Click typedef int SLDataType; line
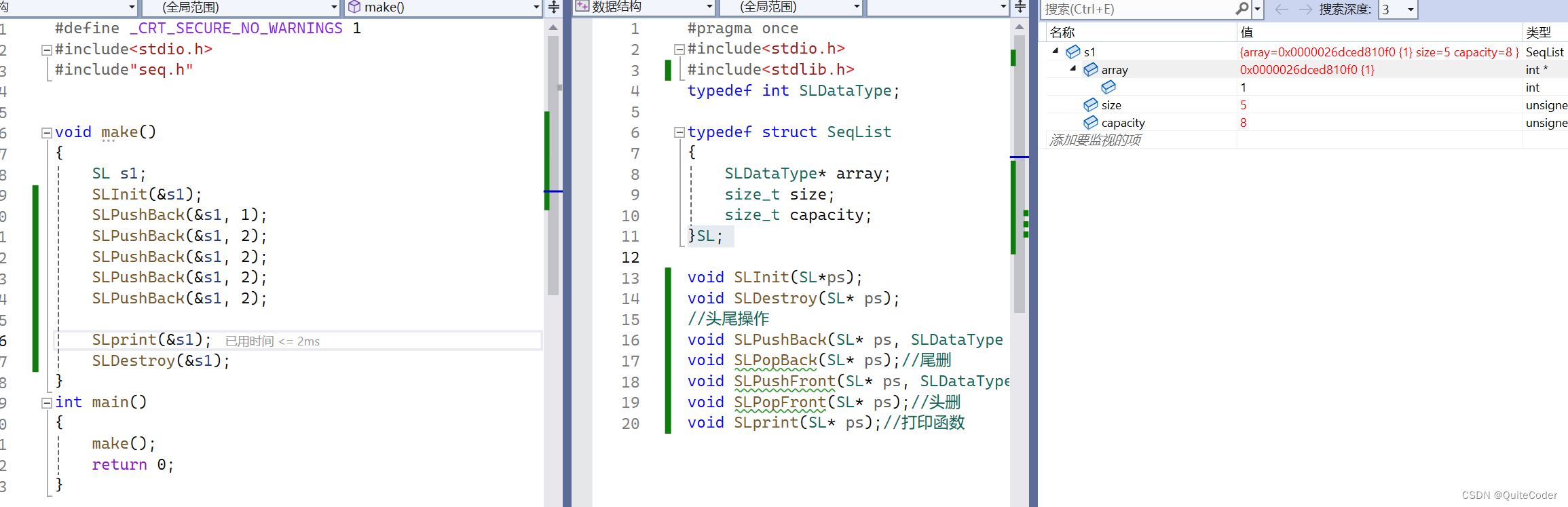The image size is (1568, 507). coord(794,91)
